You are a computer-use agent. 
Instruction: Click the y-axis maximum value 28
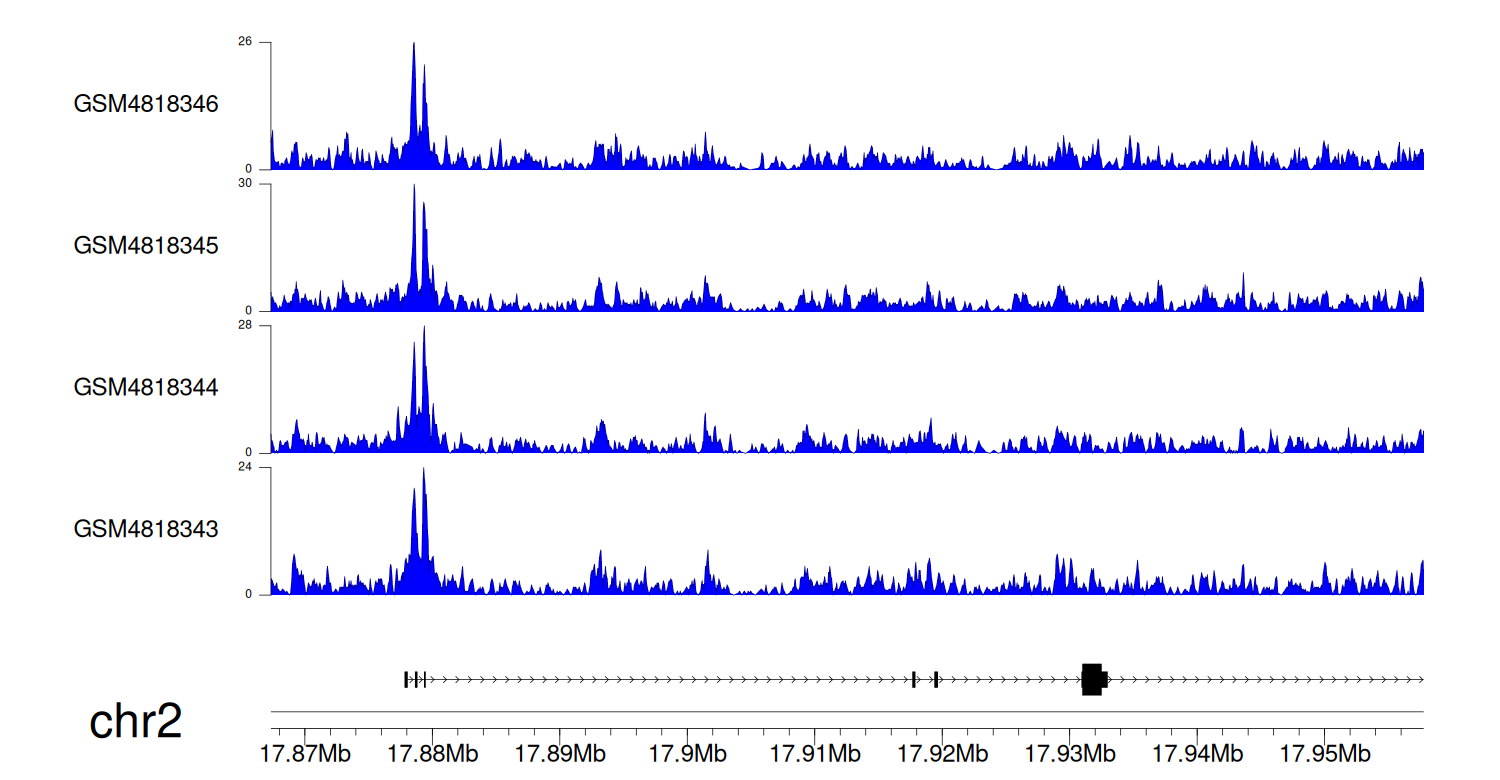pos(245,326)
